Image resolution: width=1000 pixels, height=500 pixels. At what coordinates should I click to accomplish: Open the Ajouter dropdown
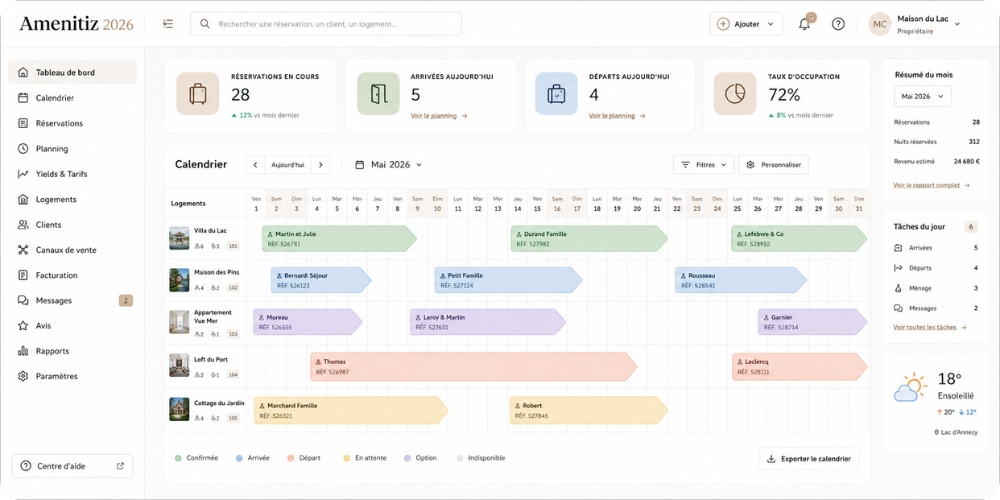coord(746,24)
